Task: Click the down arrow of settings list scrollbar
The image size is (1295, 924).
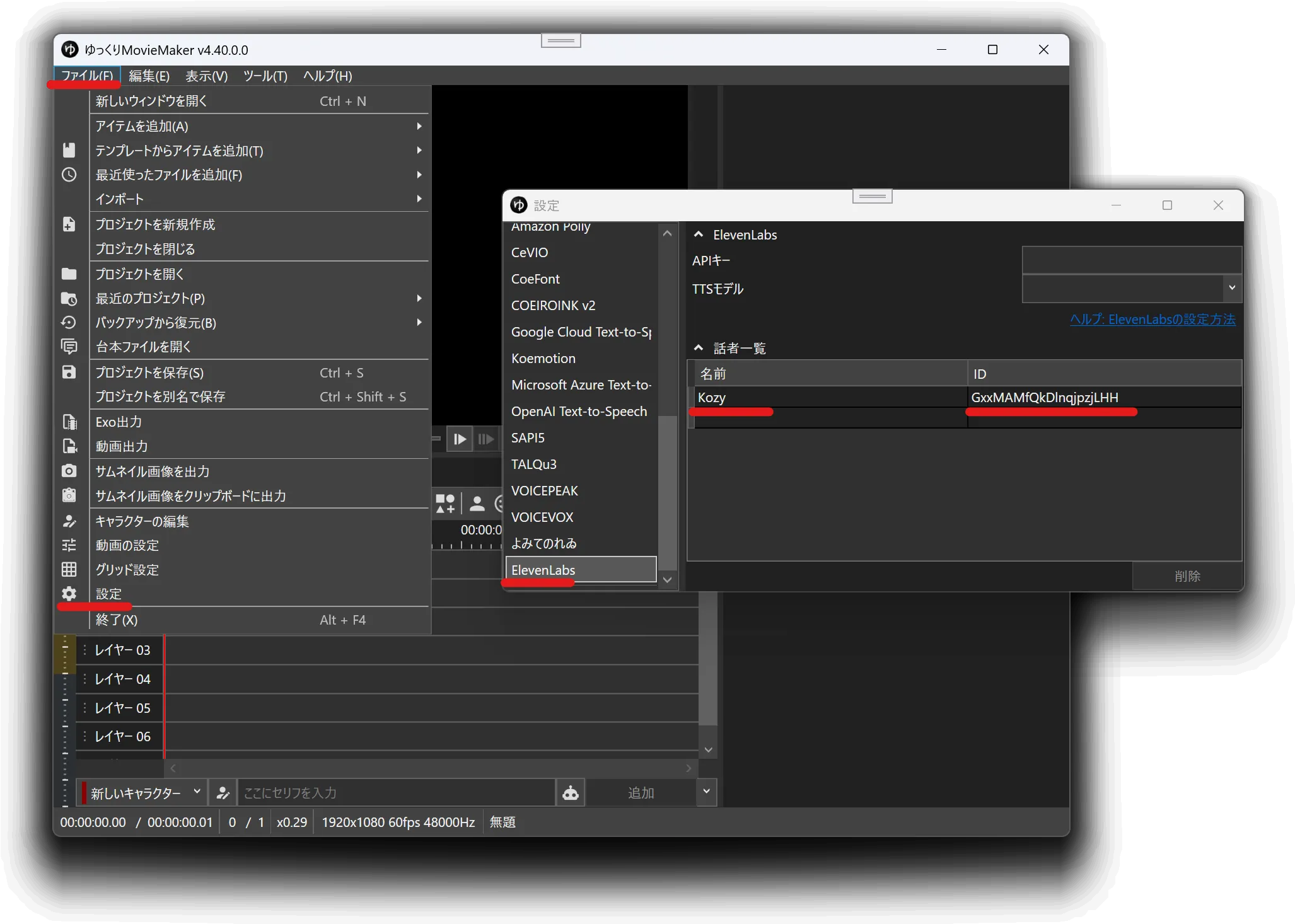Action: pos(668,579)
